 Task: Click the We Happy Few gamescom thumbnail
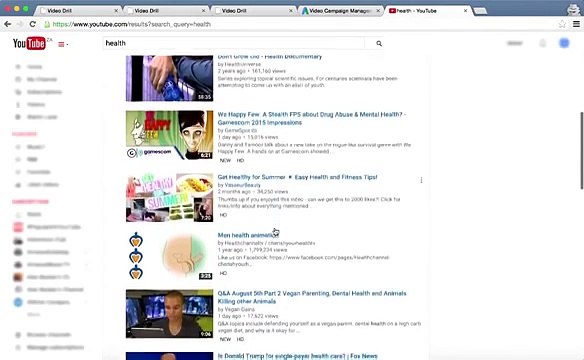[169, 135]
